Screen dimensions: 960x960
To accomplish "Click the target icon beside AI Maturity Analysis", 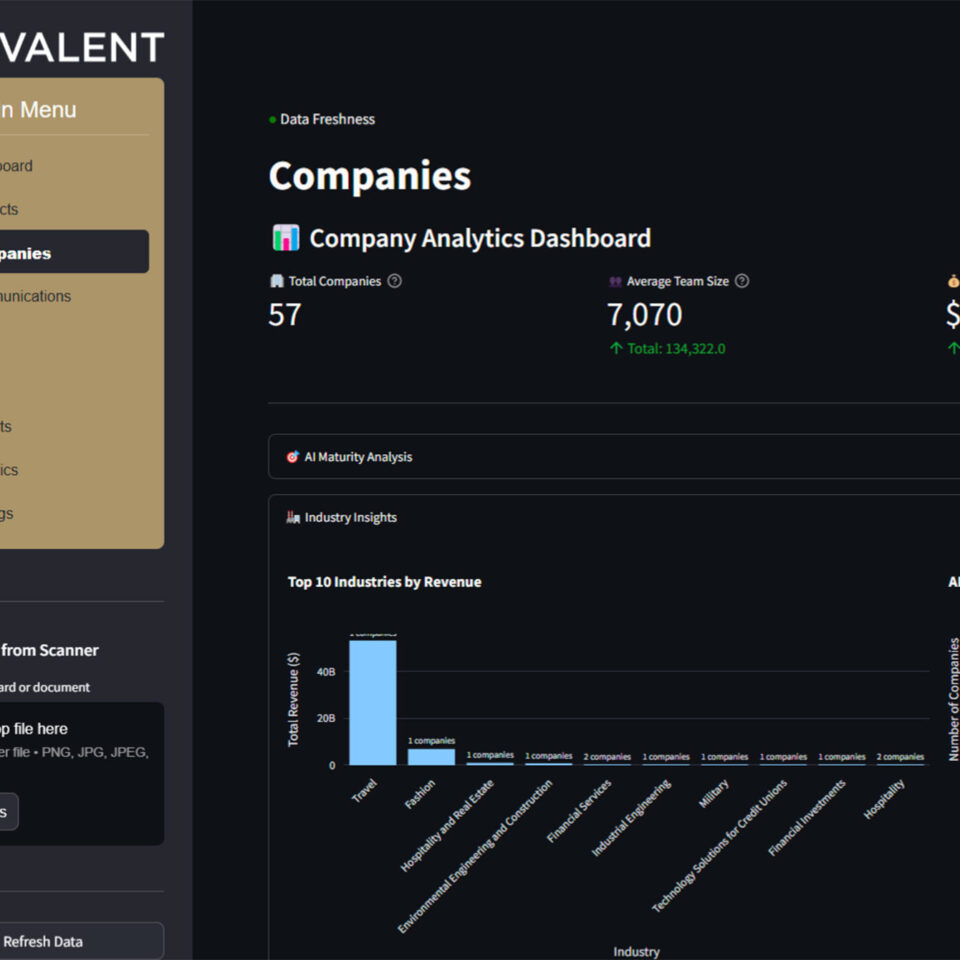I will click(293, 457).
